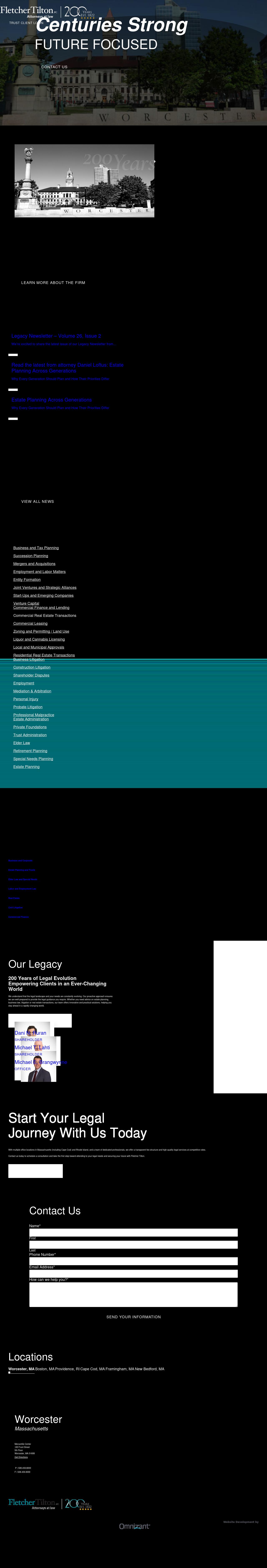The image size is (267, 1568).
Task: Switch to the Boston, MA location tab
Action: pyautogui.click(x=45, y=1369)
